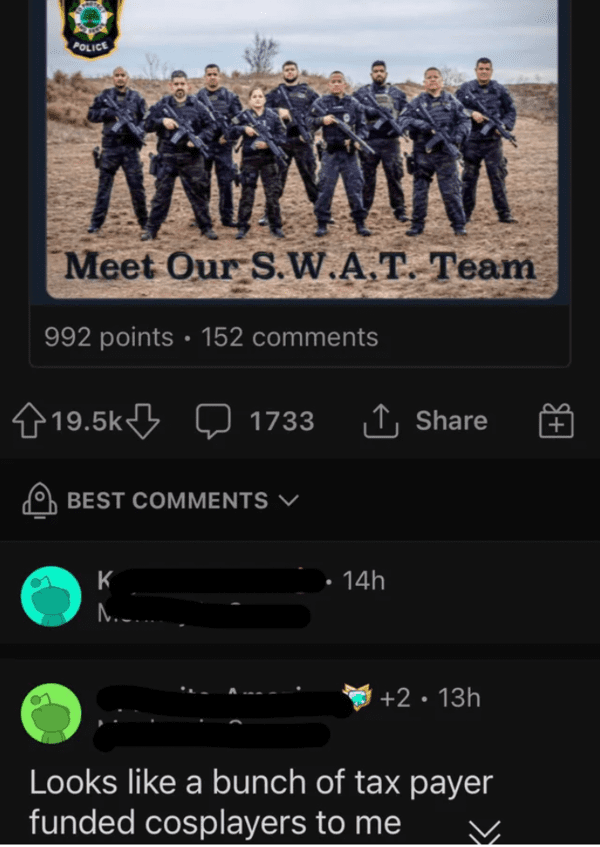Upvote the post with the up arrow

tap(29, 421)
